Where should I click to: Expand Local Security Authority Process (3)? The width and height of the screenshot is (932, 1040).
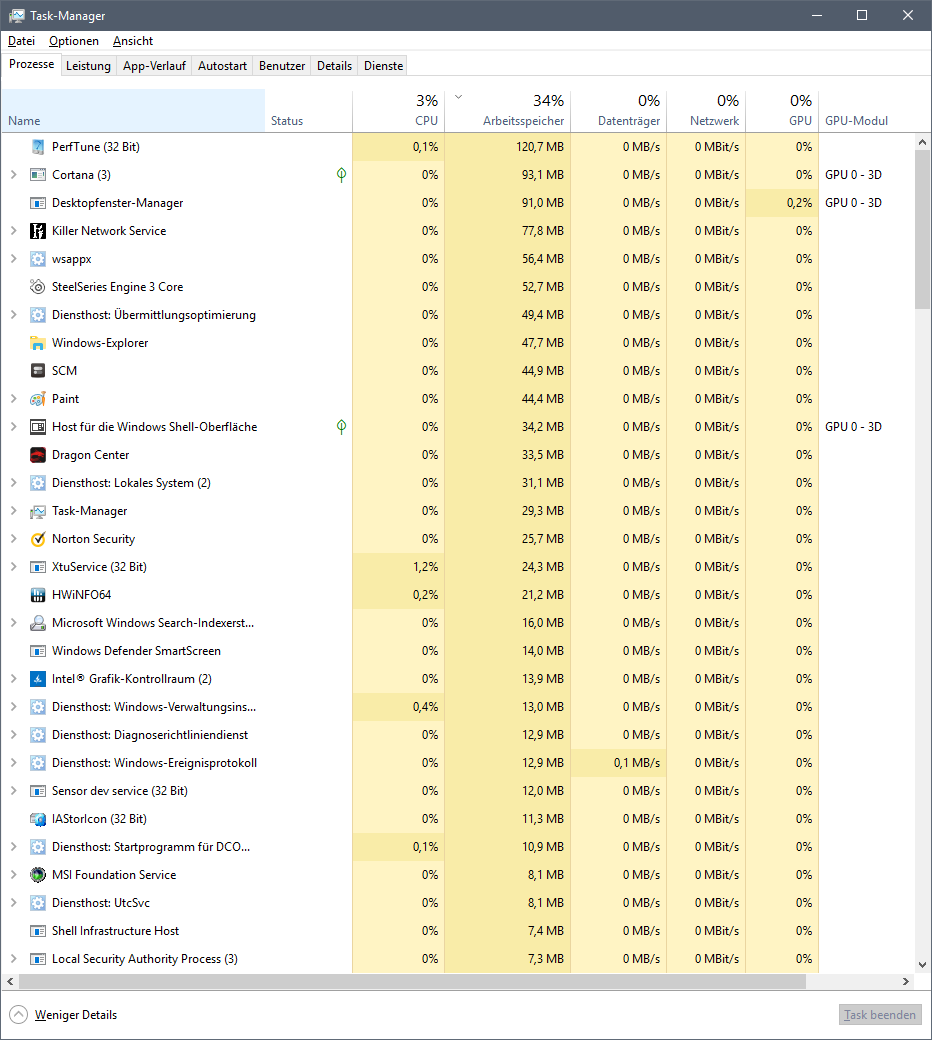click(x=13, y=959)
